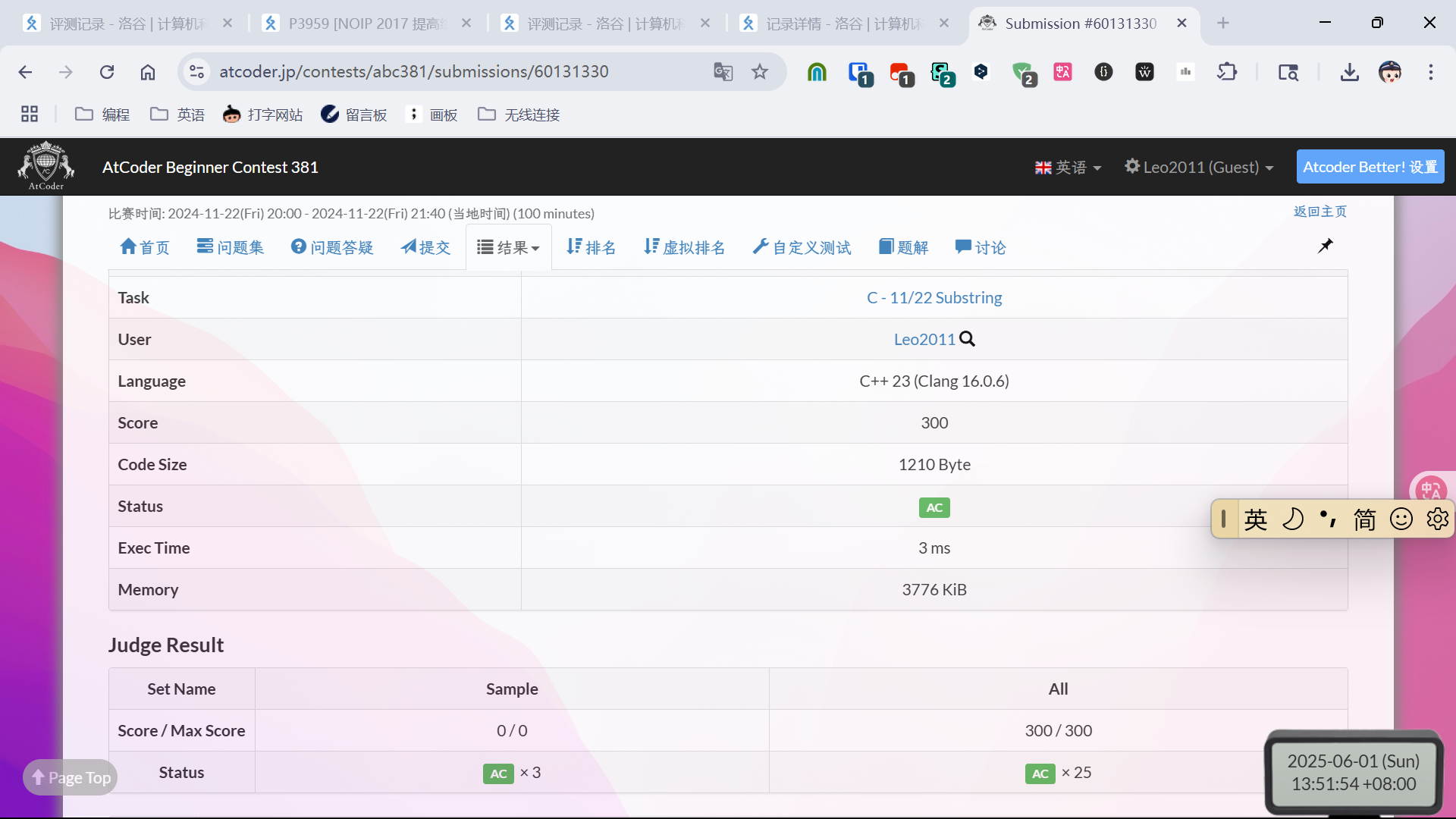The width and height of the screenshot is (1456, 819).
Task: Open the 问题答疑 nav tab
Action: click(332, 247)
